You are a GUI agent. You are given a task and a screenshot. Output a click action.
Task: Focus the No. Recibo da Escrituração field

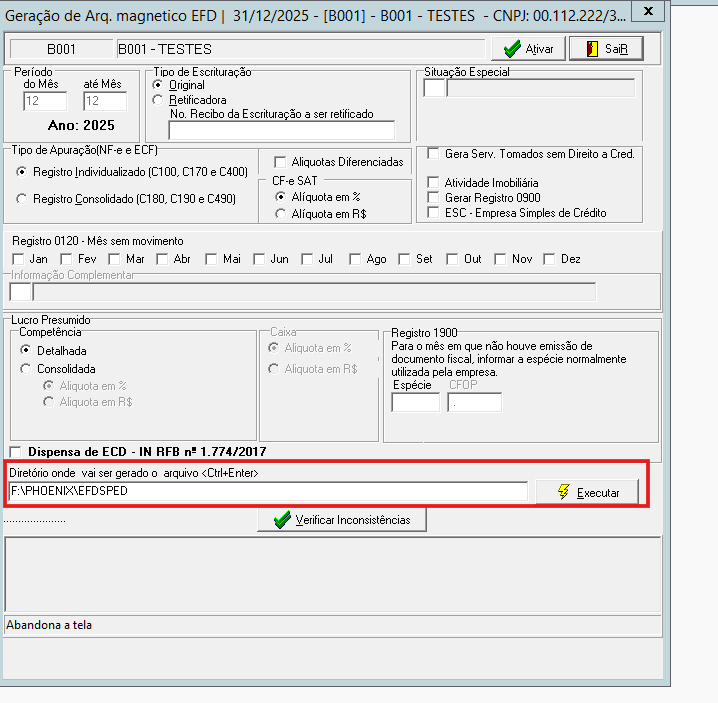tap(282, 131)
